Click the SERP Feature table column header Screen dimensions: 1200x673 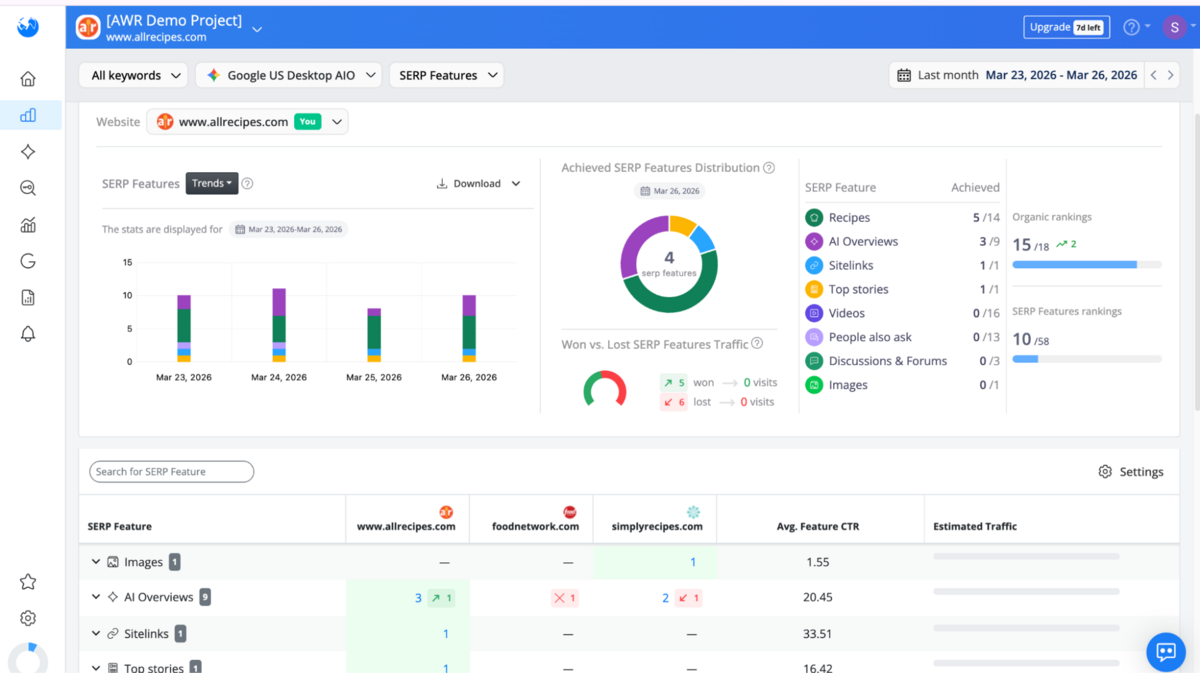pyautogui.click(x=120, y=526)
